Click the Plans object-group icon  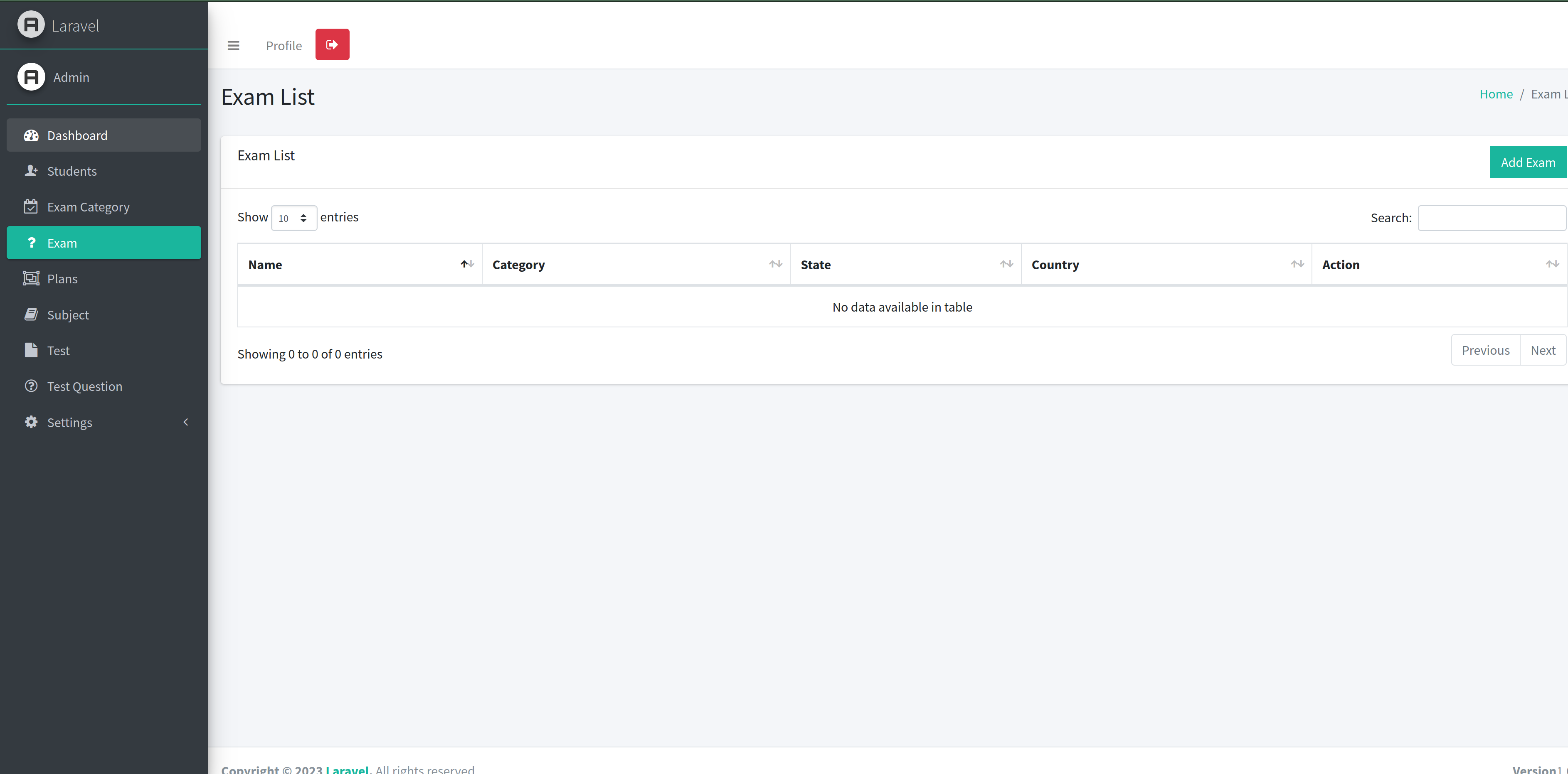[x=31, y=279]
